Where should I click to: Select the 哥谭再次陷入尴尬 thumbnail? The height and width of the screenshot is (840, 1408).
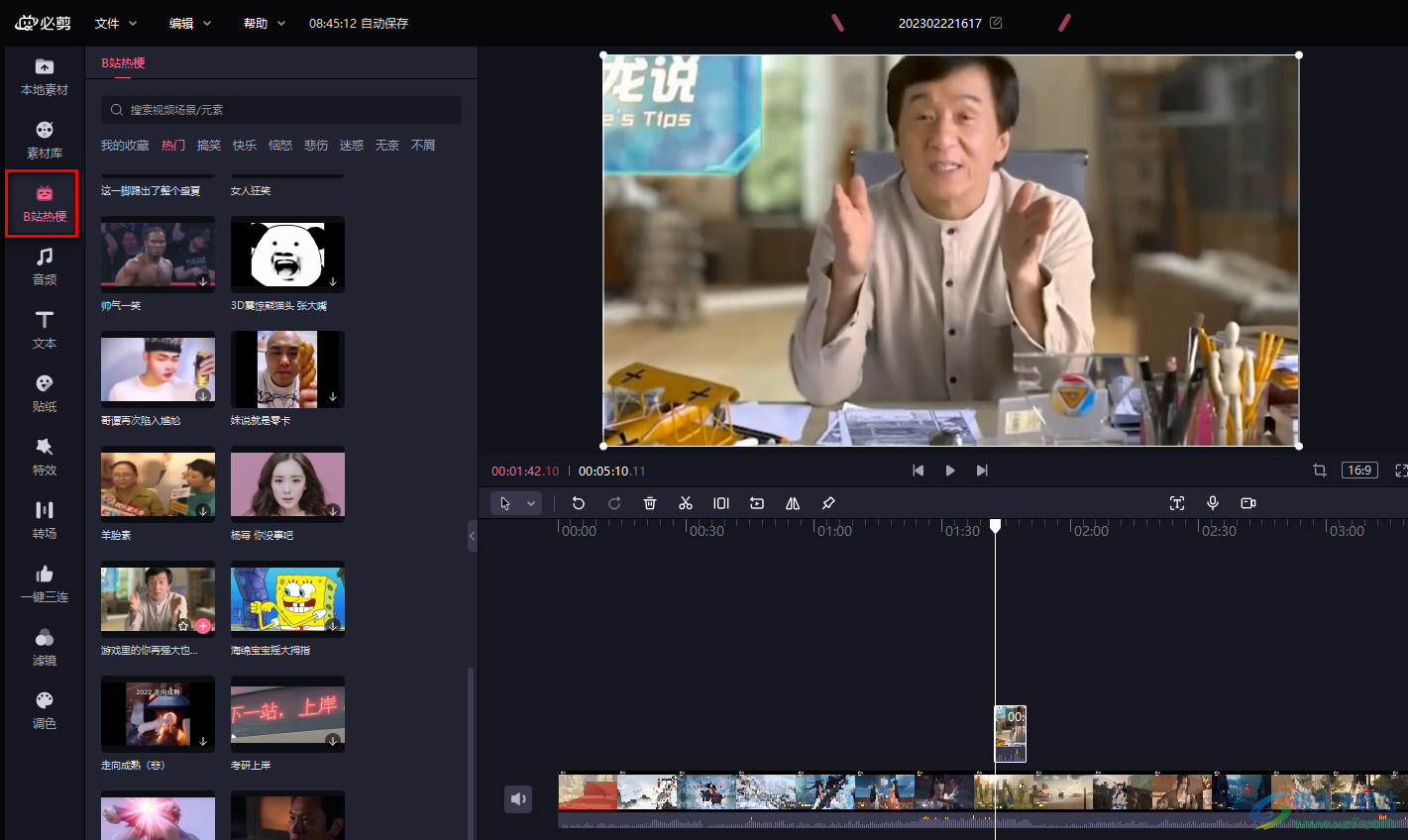coord(158,369)
